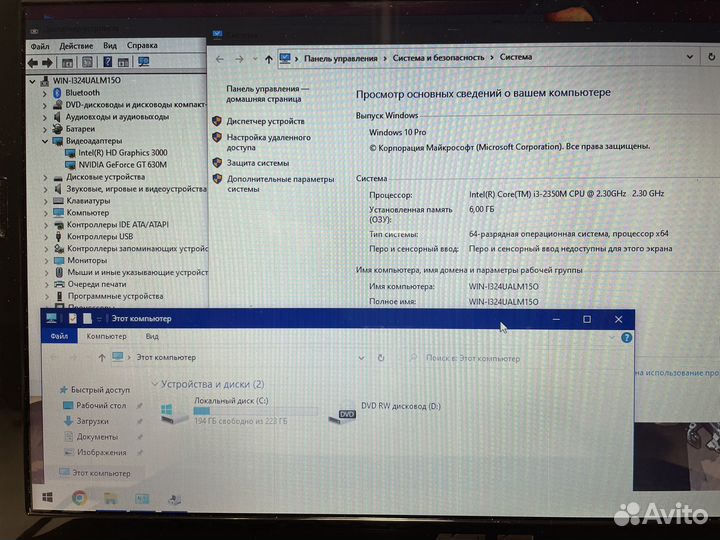Screen dimensions: 720x540
Task: Open the Файл menu in Device Manager
Action: (x=40, y=46)
